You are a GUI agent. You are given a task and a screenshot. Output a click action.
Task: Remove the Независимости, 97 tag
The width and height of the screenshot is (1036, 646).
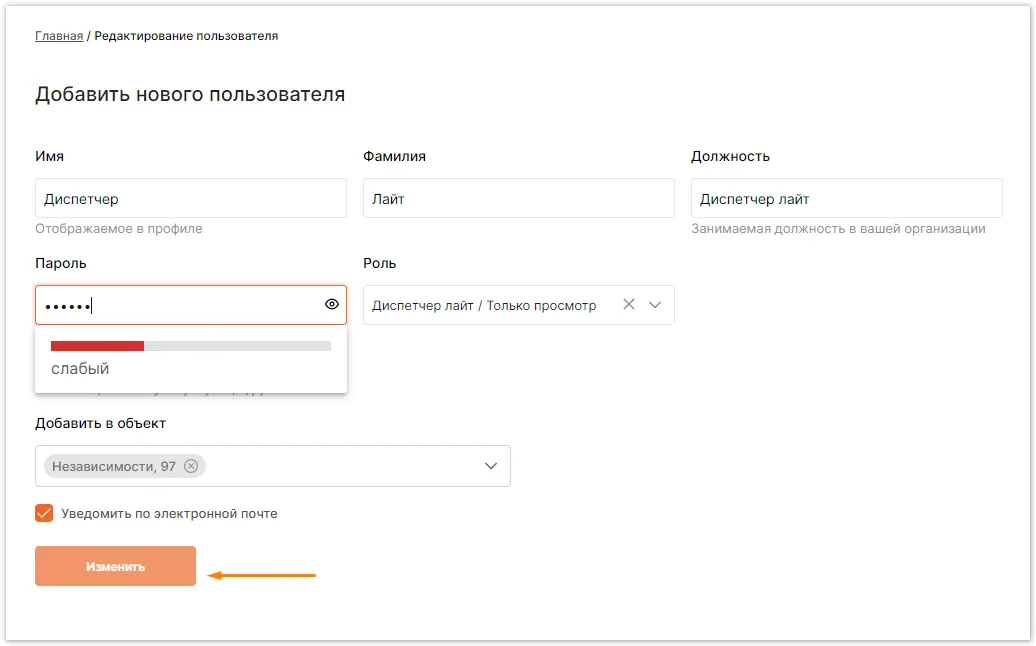coord(191,466)
